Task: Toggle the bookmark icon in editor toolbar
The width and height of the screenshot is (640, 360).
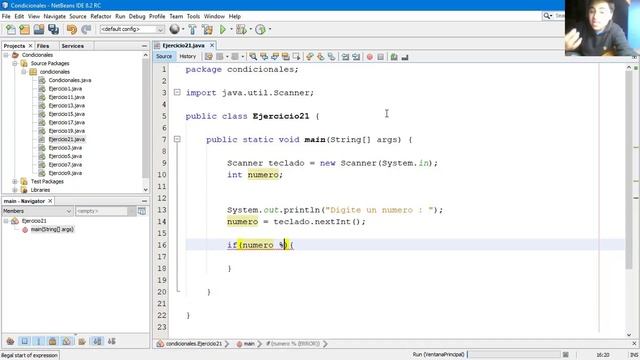Action: pos(332,57)
